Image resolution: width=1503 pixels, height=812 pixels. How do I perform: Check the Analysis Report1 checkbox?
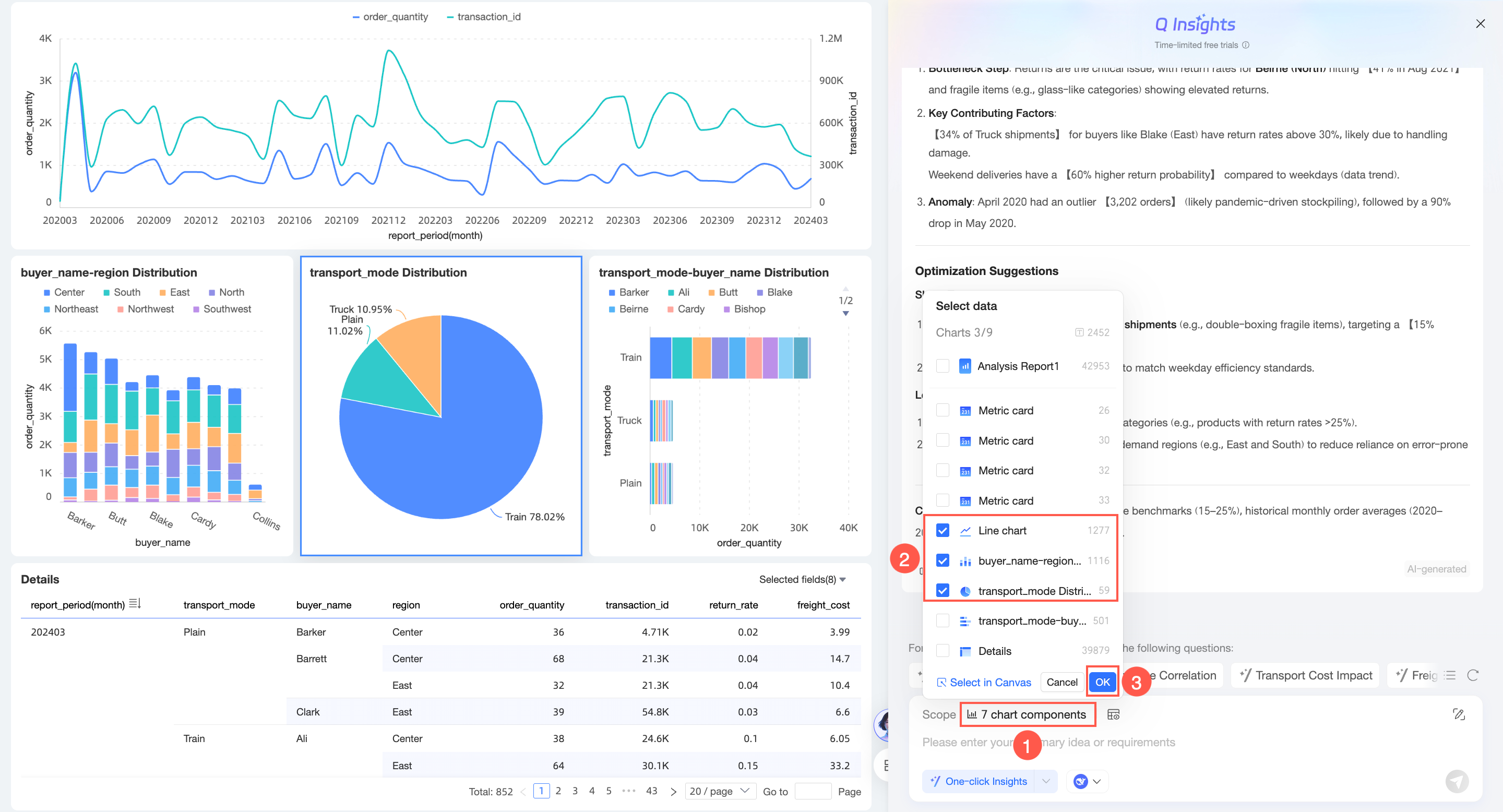943,366
